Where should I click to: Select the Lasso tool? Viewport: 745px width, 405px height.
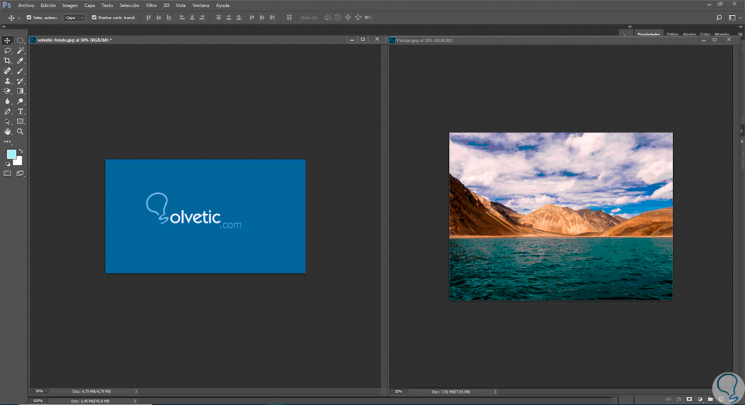(x=7, y=51)
